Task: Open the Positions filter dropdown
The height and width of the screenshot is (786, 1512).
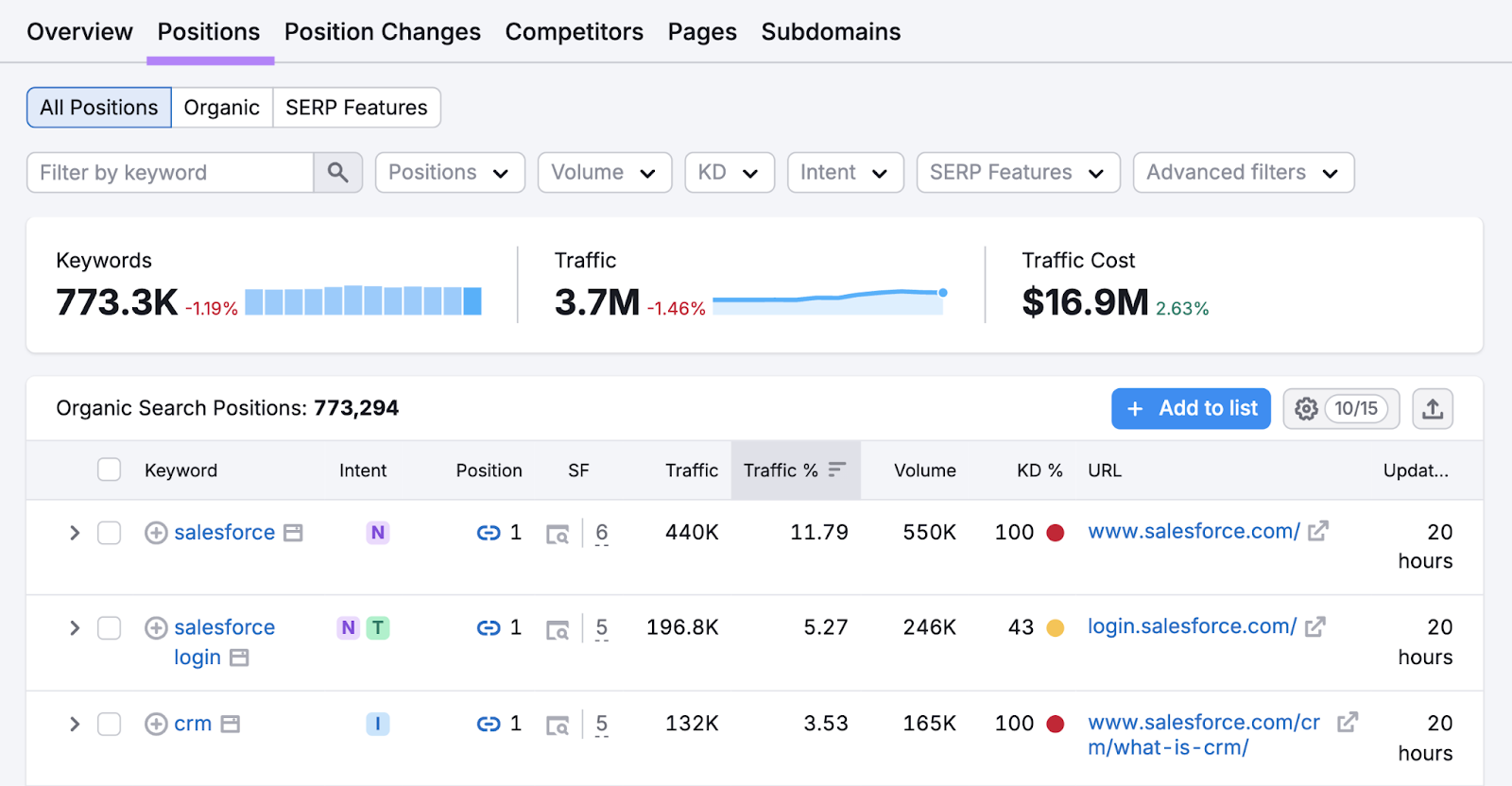Action: [449, 173]
